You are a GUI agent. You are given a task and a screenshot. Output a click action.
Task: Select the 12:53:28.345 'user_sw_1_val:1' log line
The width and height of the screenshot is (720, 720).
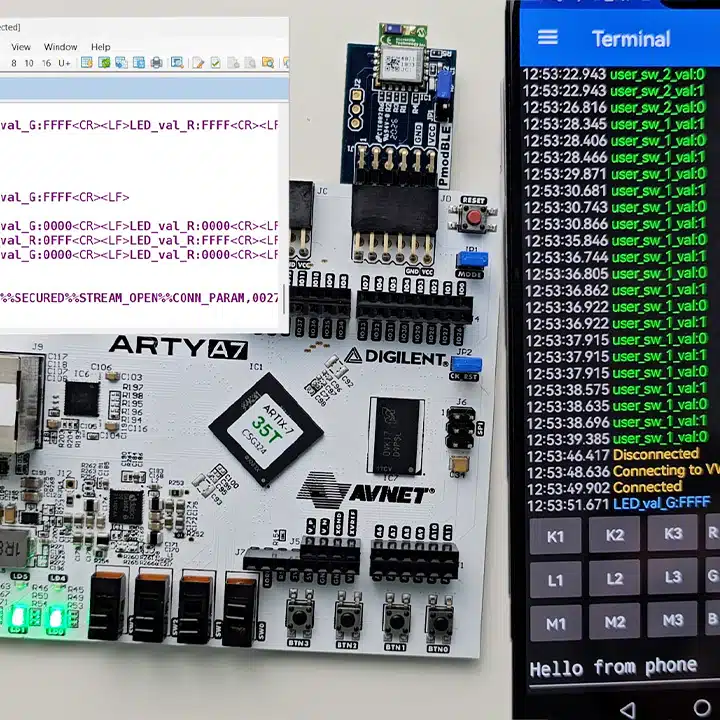(x=614, y=124)
